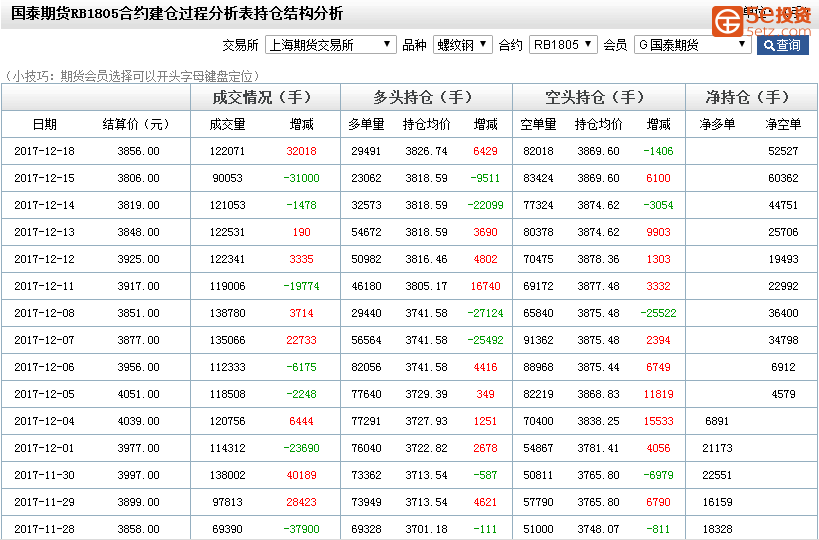Click the 多头持仓(手) group header
The height and width of the screenshot is (540, 819).
[424, 97]
